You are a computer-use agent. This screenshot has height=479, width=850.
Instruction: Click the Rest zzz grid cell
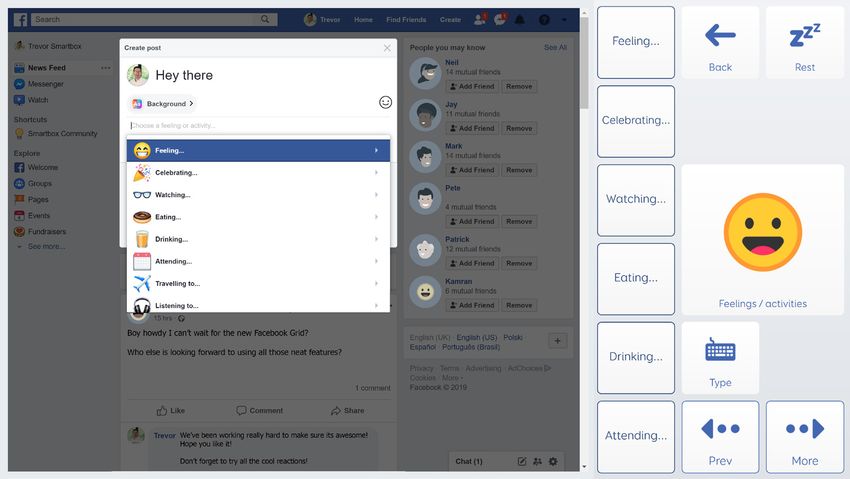point(805,43)
